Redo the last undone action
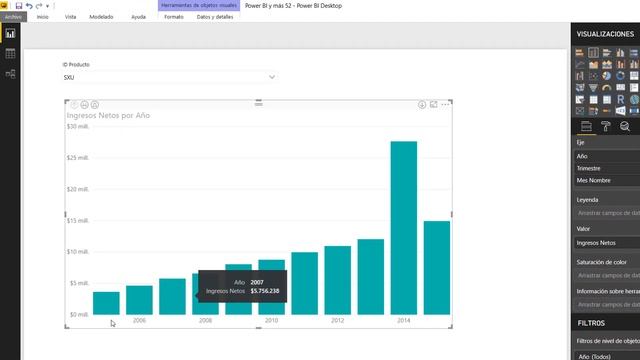The image size is (640, 360). (x=39, y=6)
